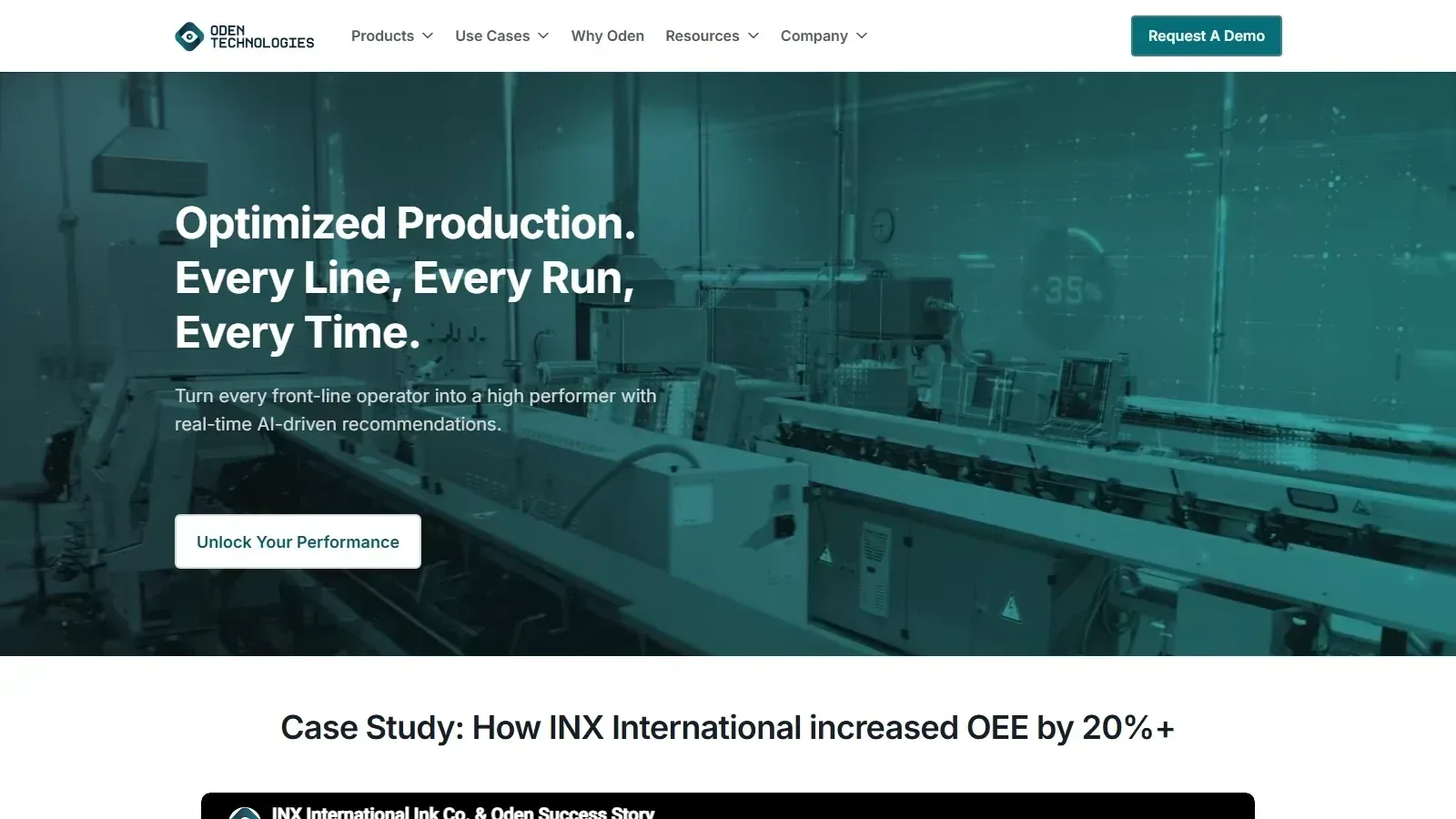Expand the Company dropdown chevron
The width and height of the screenshot is (1456, 819).
(x=862, y=36)
